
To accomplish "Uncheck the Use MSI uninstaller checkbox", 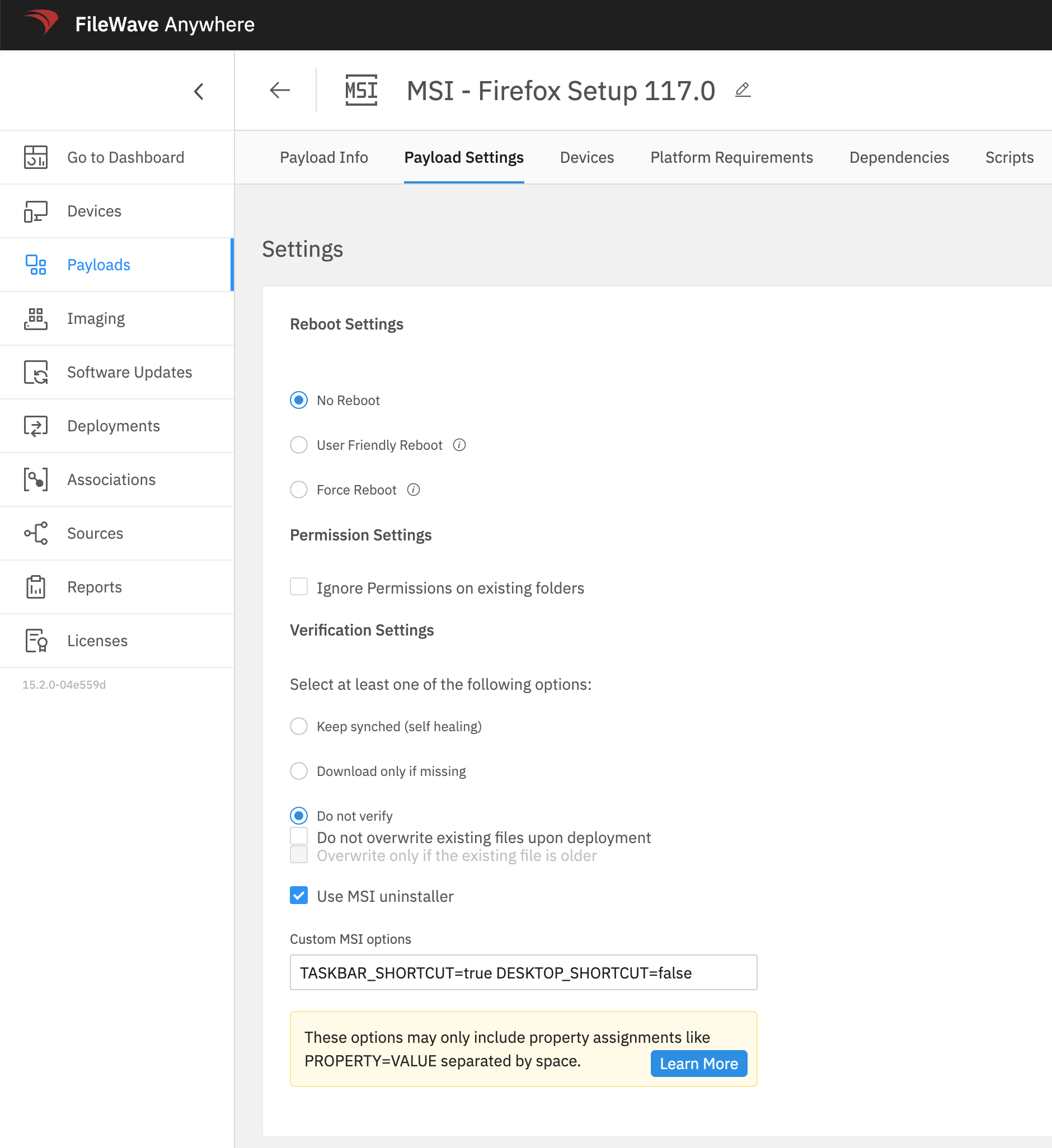I will [x=299, y=895].
